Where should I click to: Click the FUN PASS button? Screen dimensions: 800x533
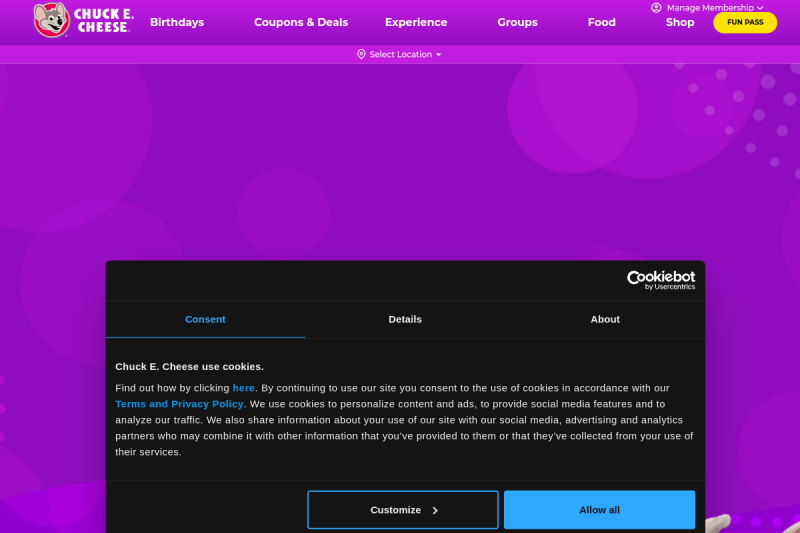(x=745, y=22)
